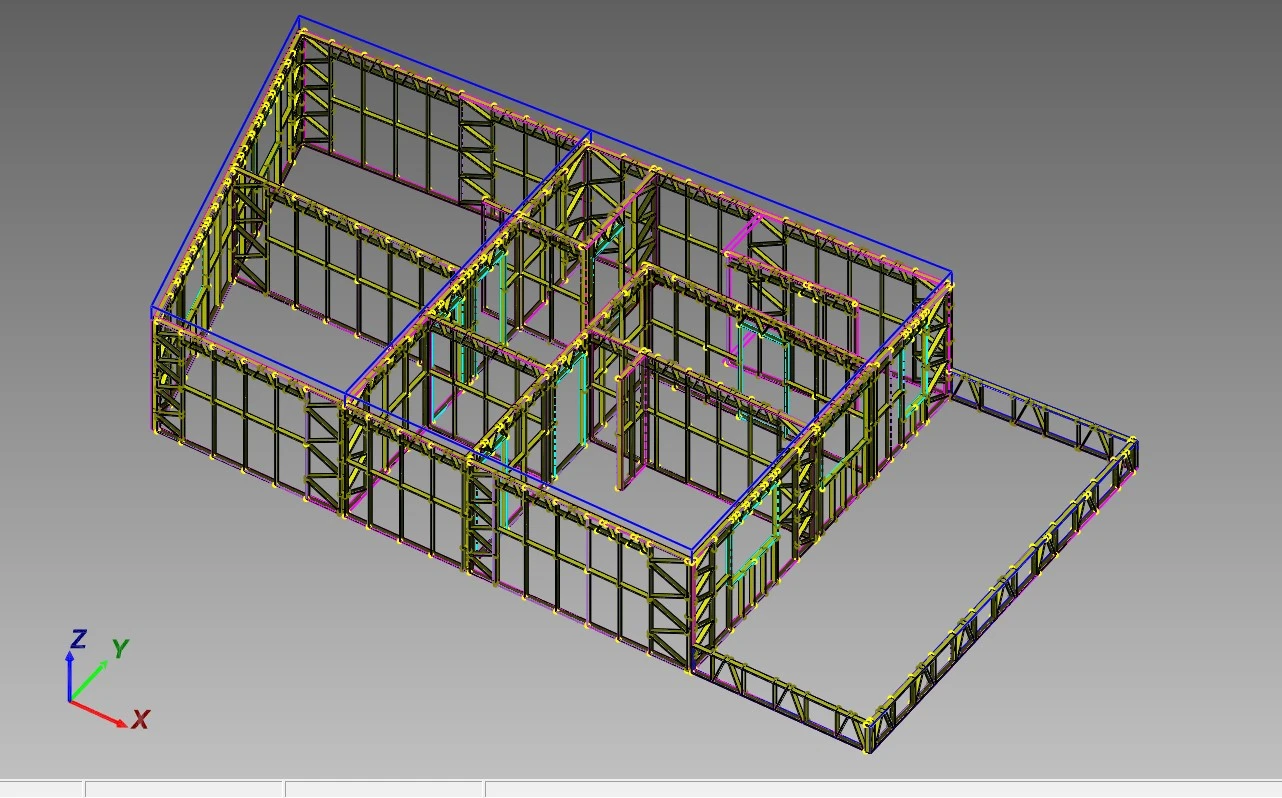Click the origin of the axis triad
The image size is (1282, 798).
coord(70,701)
